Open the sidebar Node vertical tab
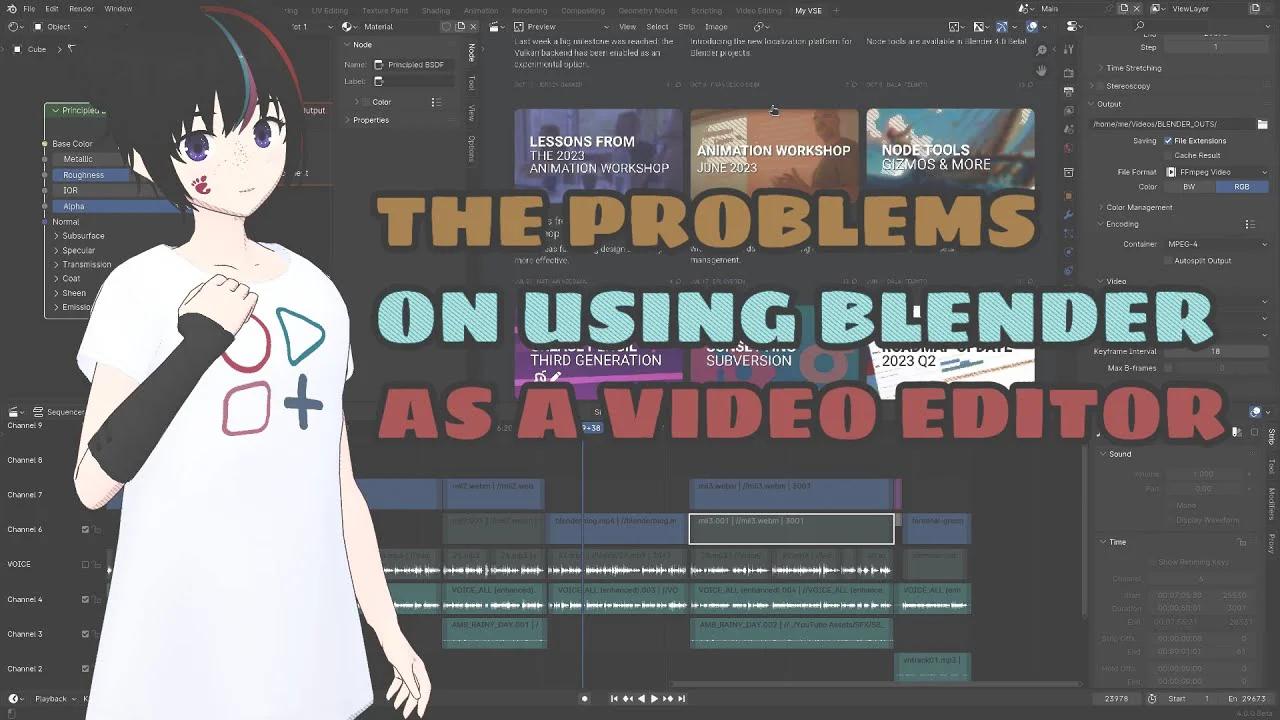The width and height of the screenshot is (1280, 720). coord(472,52)
